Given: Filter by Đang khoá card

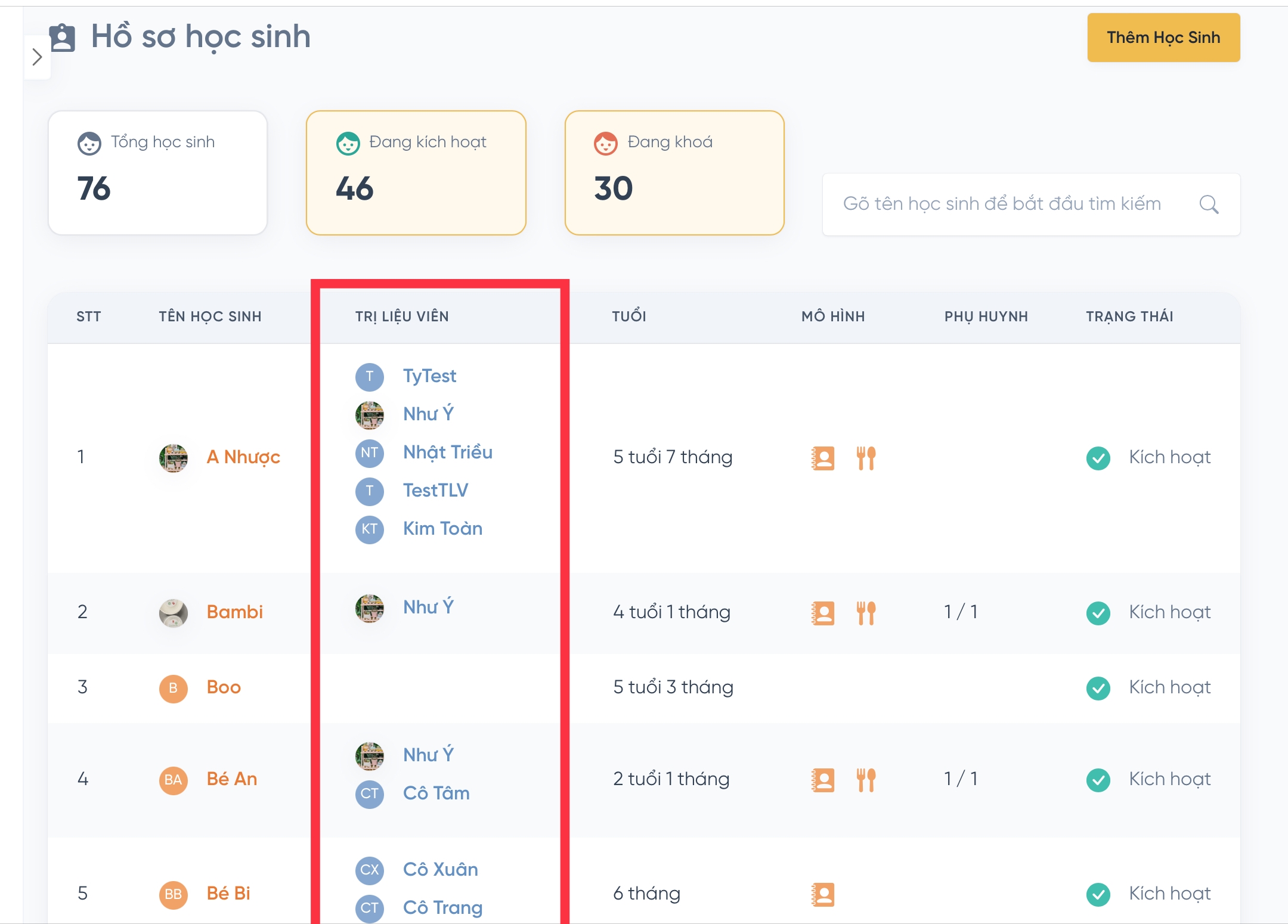Looking at the screenshot, I should (674, 173).
